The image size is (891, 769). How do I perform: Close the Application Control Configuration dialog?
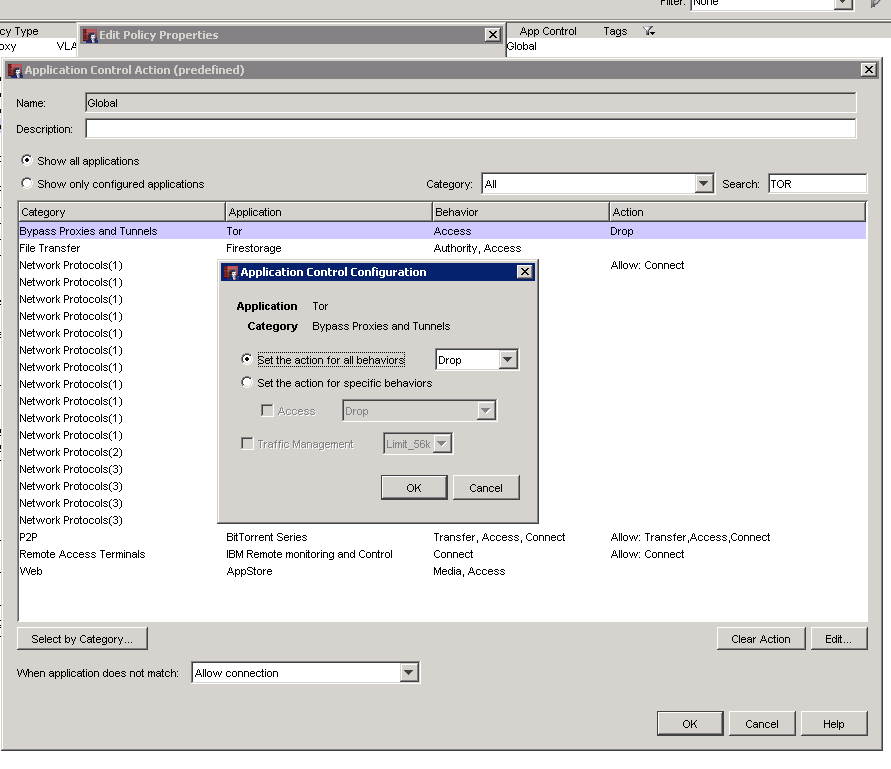(x=524, y=272)
